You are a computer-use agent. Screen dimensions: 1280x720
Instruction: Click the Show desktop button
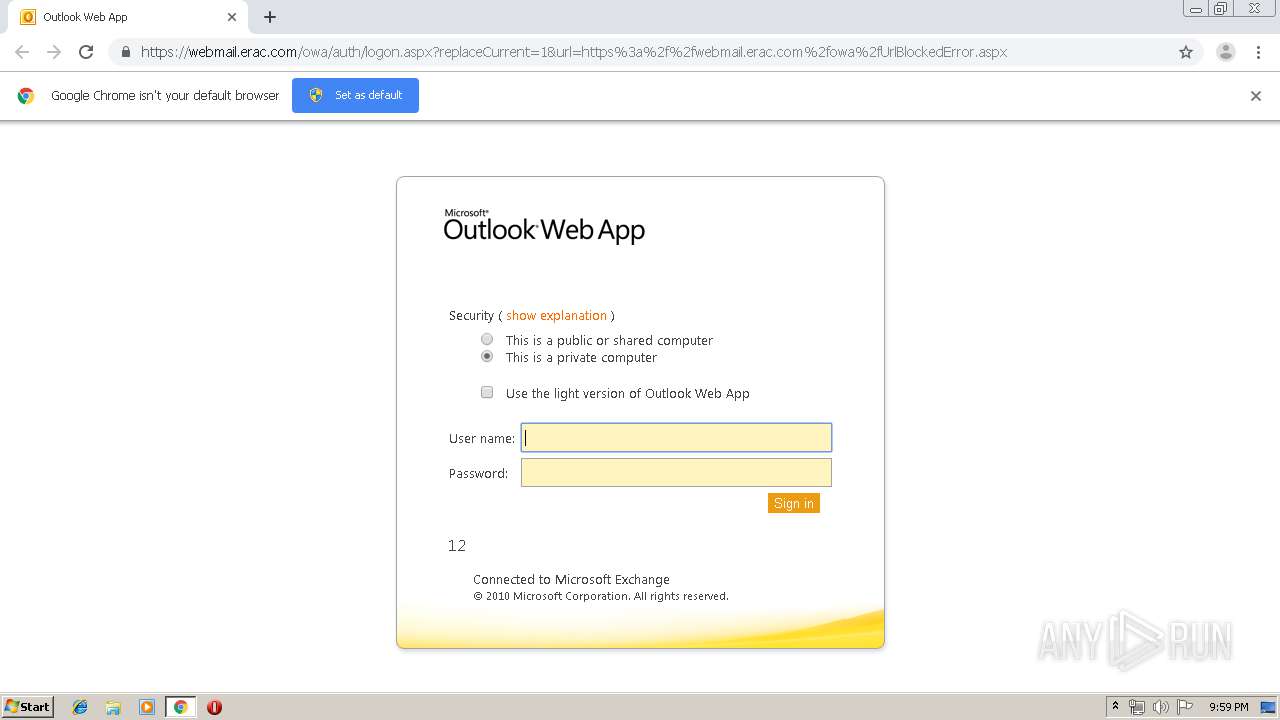(x=1268, y=707)
